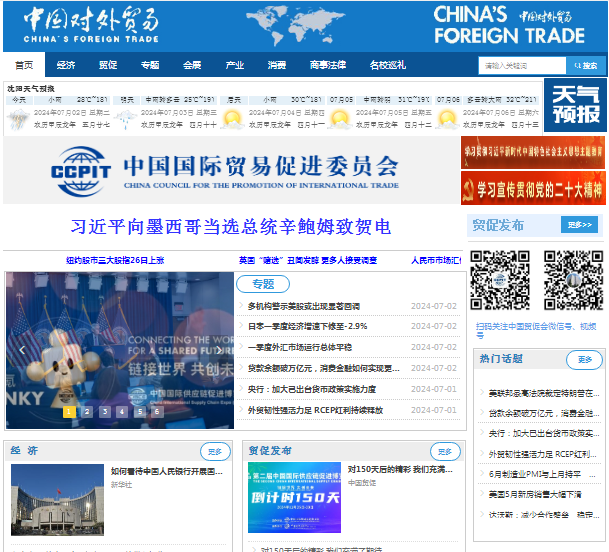Click the CCPIT globe logo
This screenshot has width=609, height=552.
click(81, 171)
